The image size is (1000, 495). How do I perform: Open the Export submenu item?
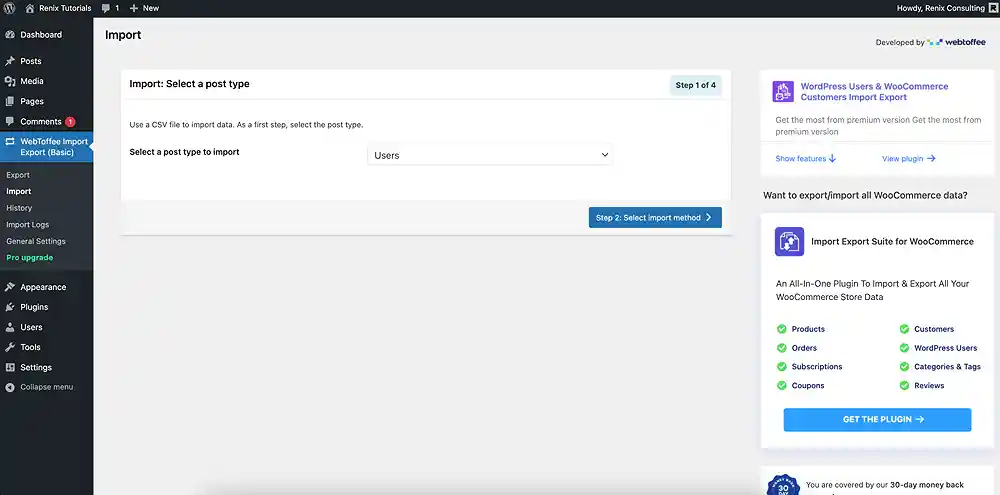coord(18,175)
